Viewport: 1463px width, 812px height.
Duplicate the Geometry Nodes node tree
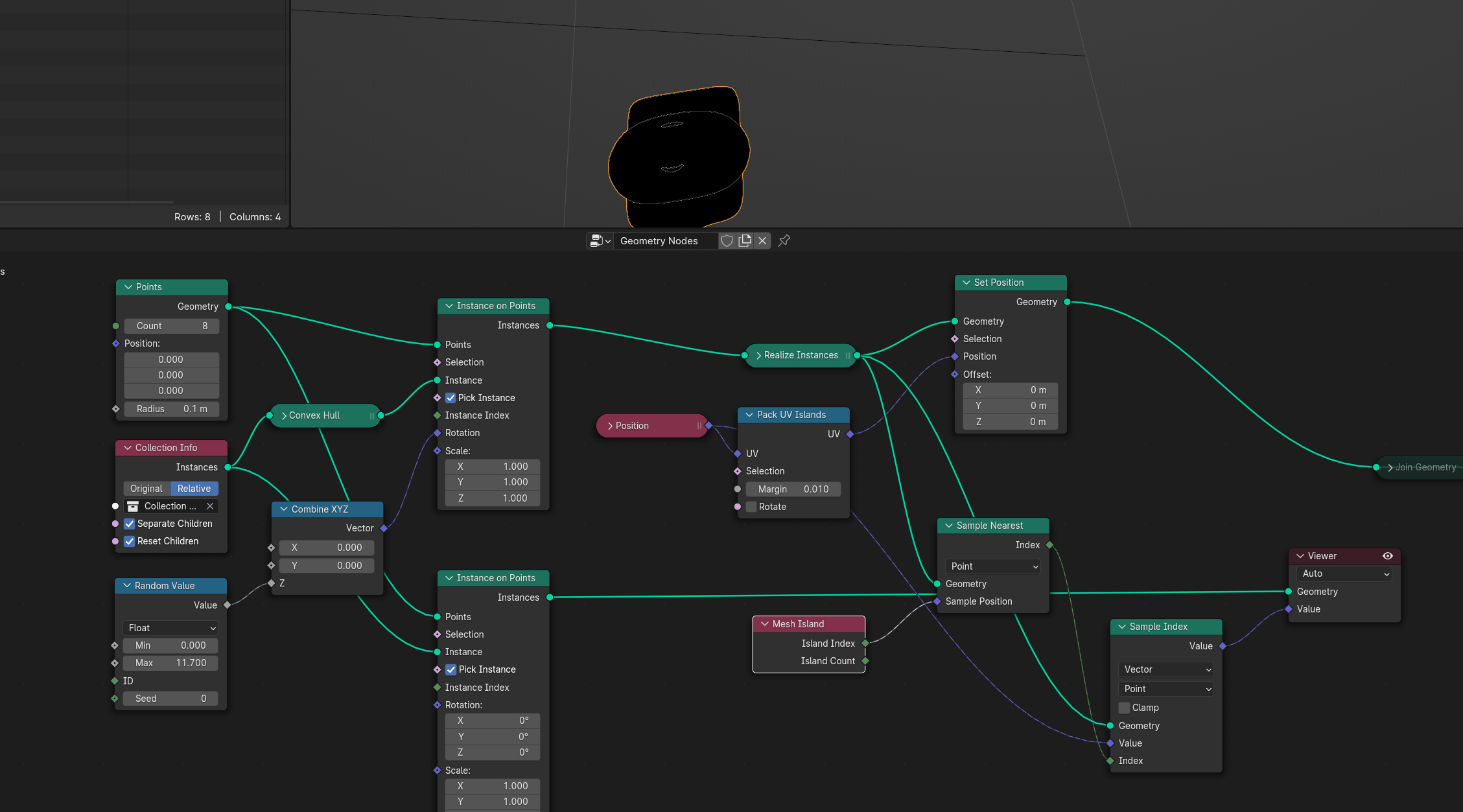pyautogui.click(x=745, y=241)
